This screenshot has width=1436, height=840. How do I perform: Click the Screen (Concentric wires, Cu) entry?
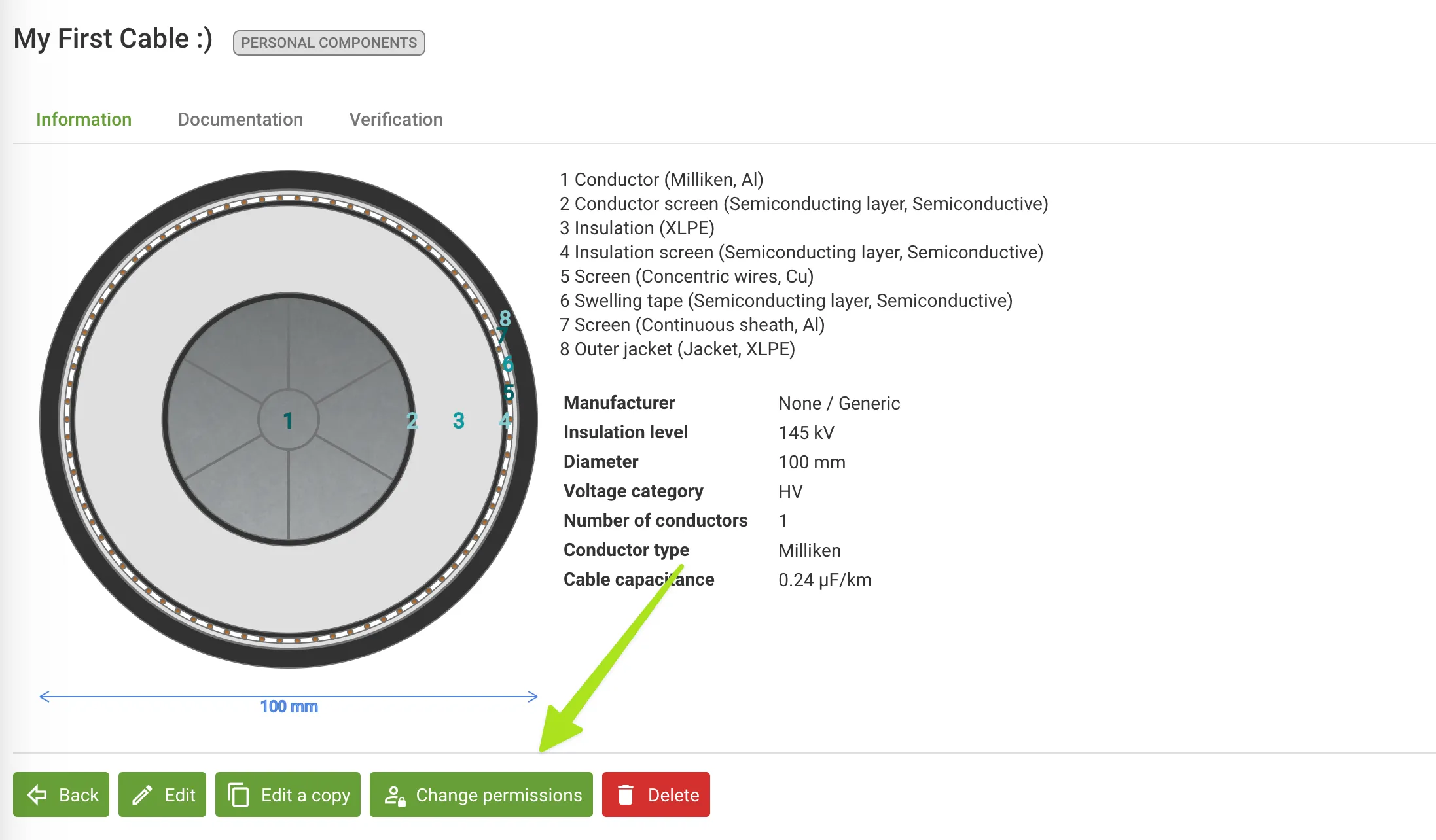point(687,276)
